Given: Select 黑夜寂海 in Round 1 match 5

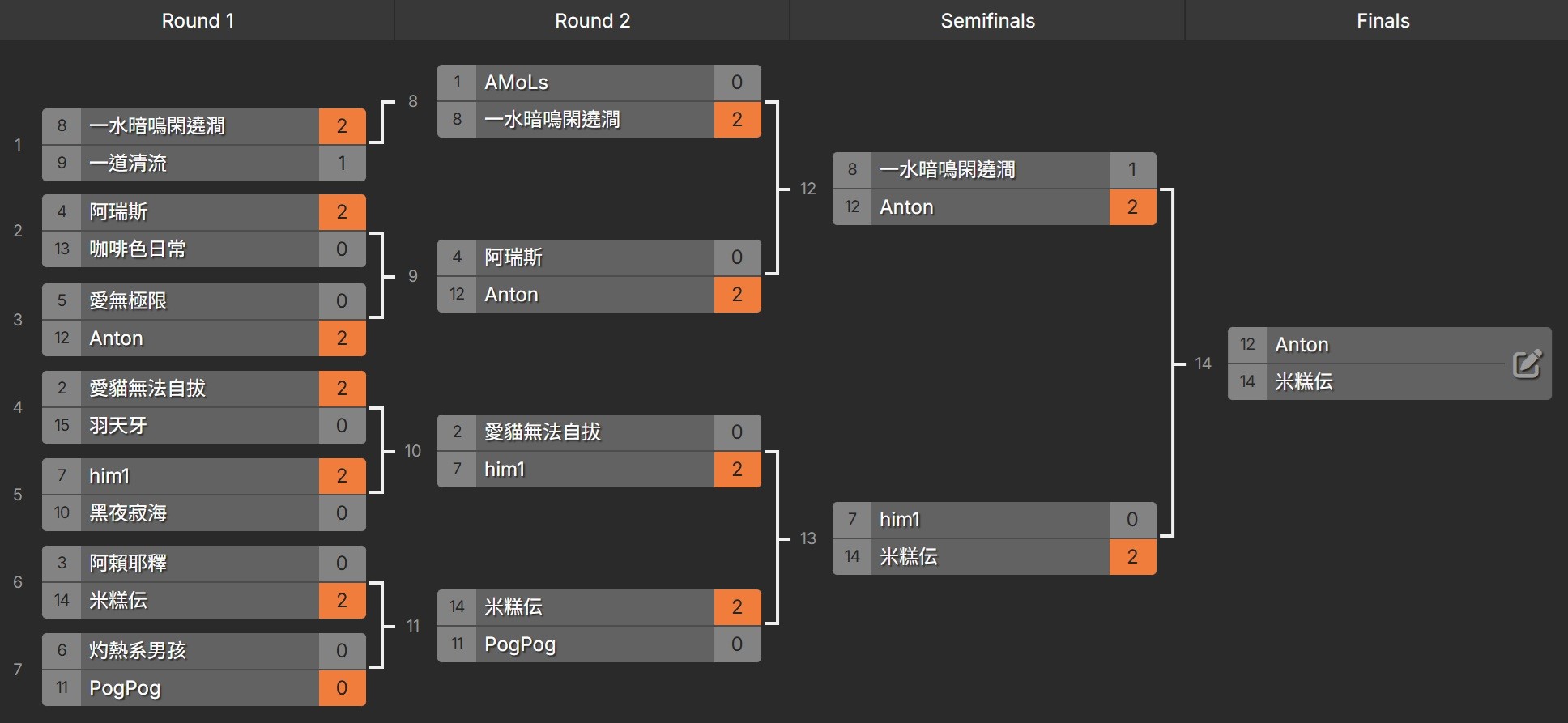Looking at the screenshot, I should pyautogui.click(x=128, y=513).
